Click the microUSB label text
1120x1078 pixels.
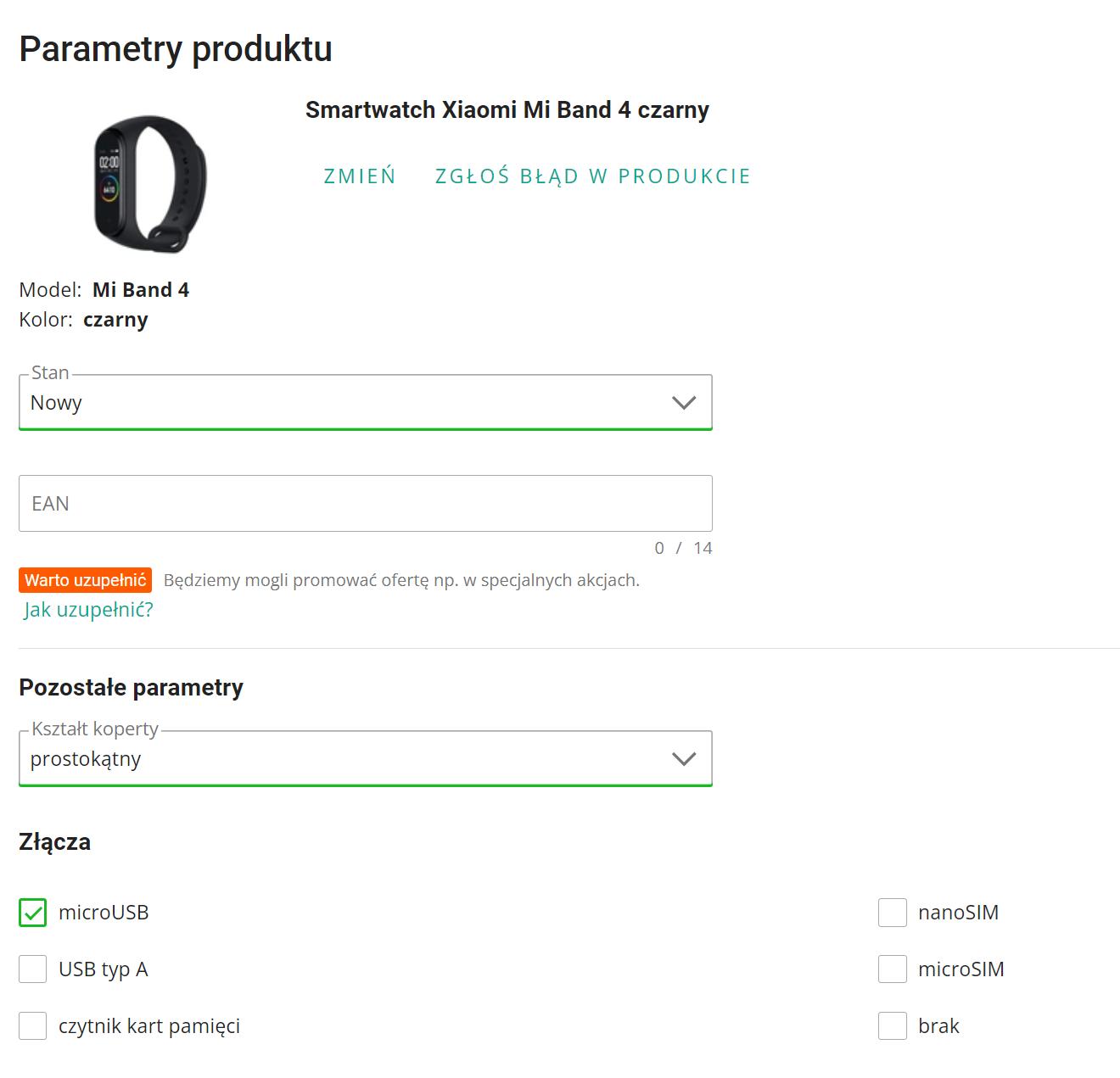104,913
